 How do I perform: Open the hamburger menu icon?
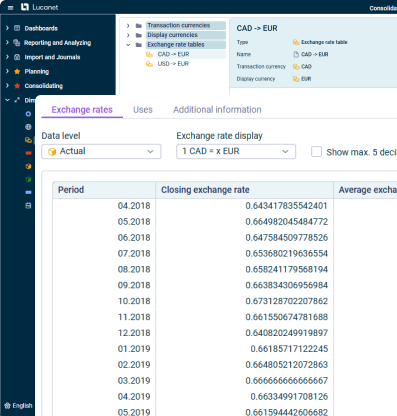click(x=10, y=7)
